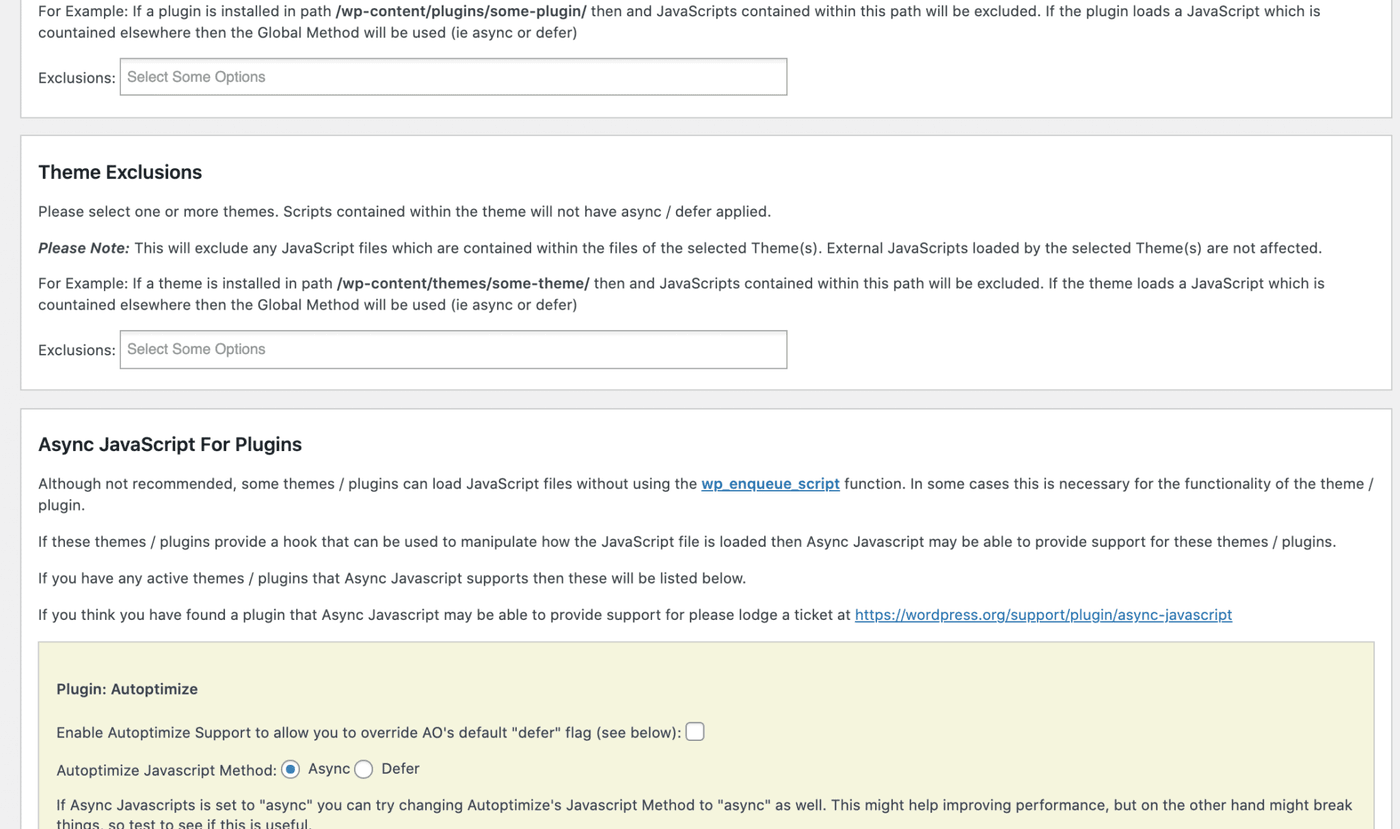Click the Async JavaScript For Plugins heading
The width and height of the screenshot is (1400, 829).
coord(169,444)
